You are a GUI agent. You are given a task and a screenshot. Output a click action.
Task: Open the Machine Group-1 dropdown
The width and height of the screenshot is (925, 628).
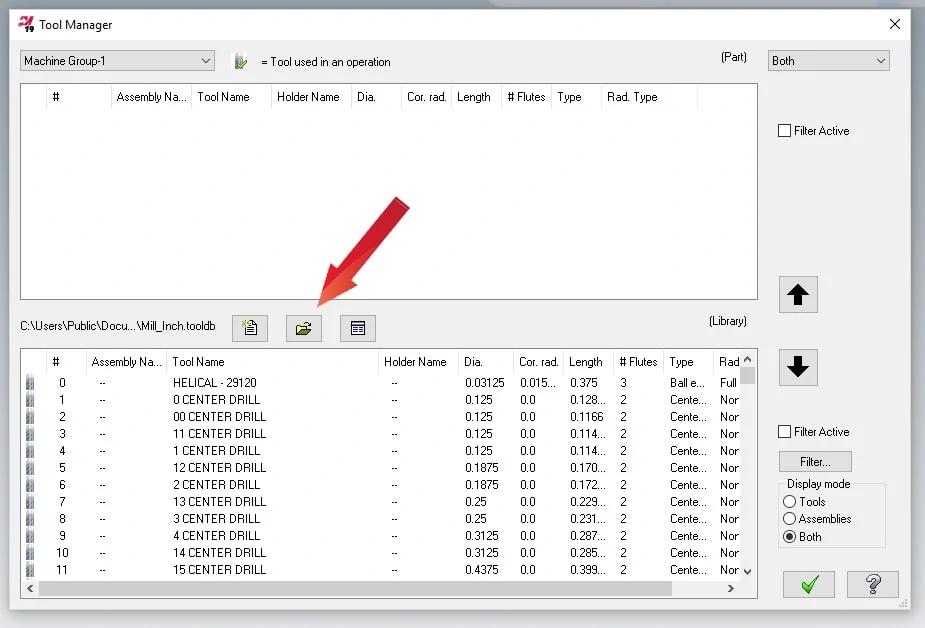tap(117, 61)
